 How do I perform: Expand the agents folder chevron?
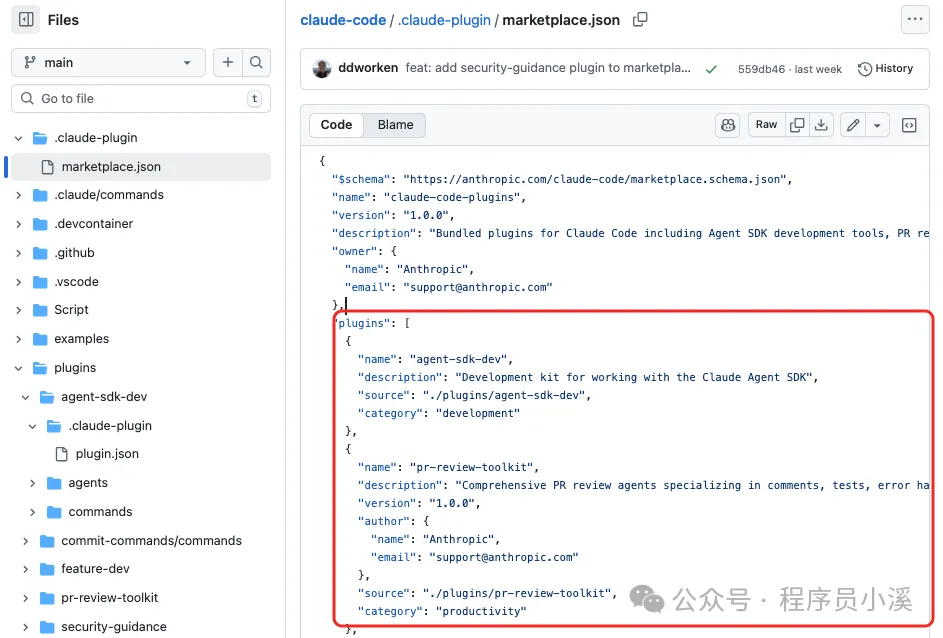tap(32, 483)
